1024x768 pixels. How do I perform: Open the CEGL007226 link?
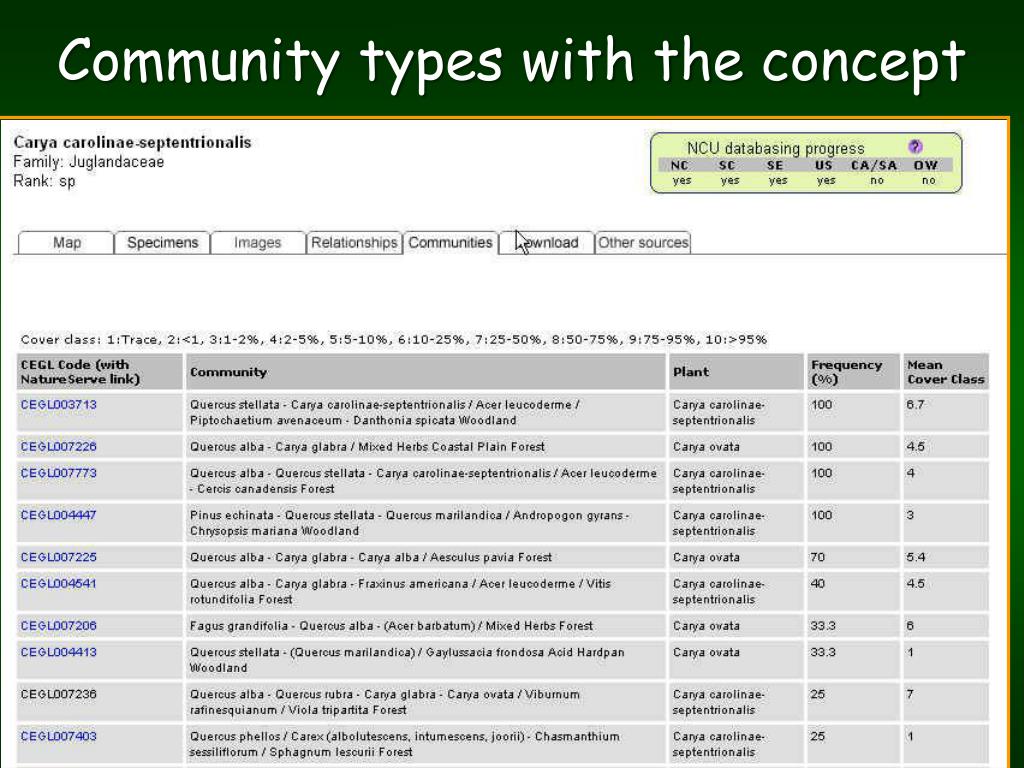point(59,447)
